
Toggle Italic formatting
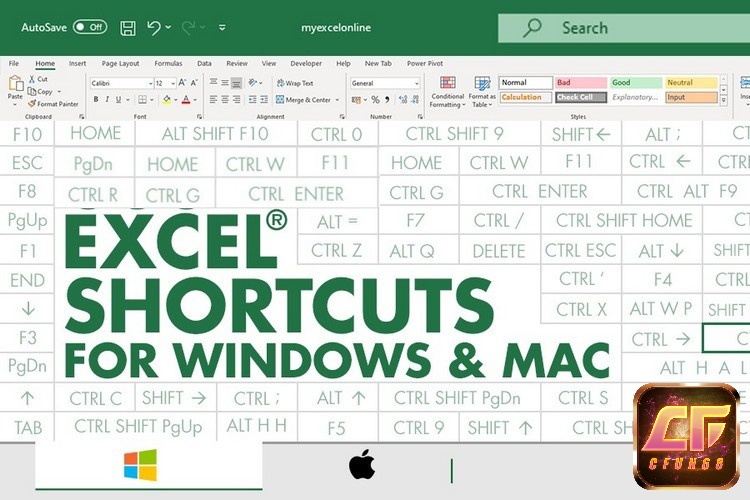coord(107,100)
